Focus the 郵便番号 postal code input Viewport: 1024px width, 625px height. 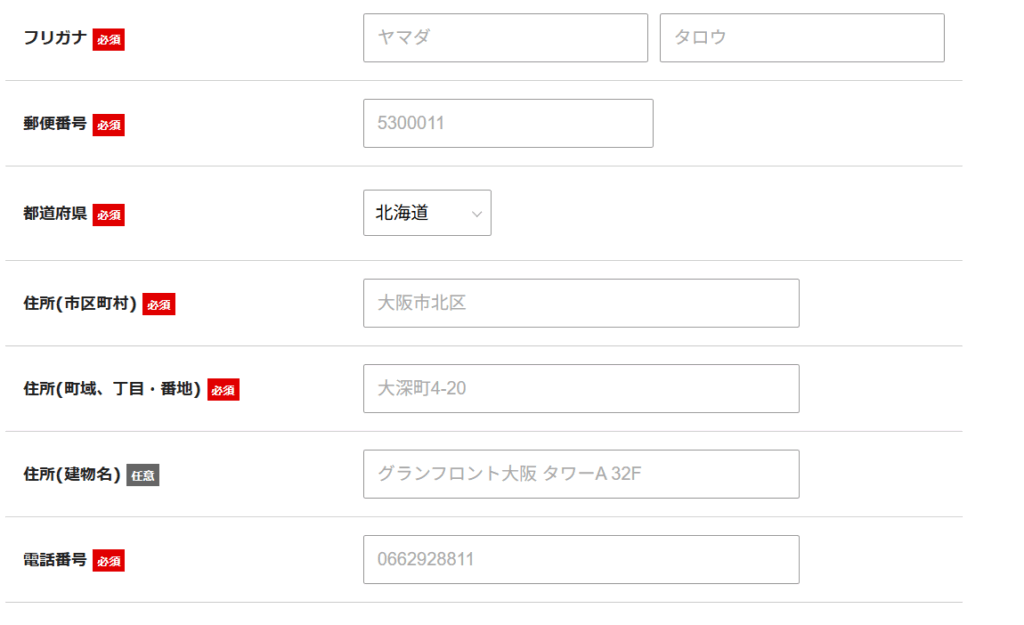point(508,123)
